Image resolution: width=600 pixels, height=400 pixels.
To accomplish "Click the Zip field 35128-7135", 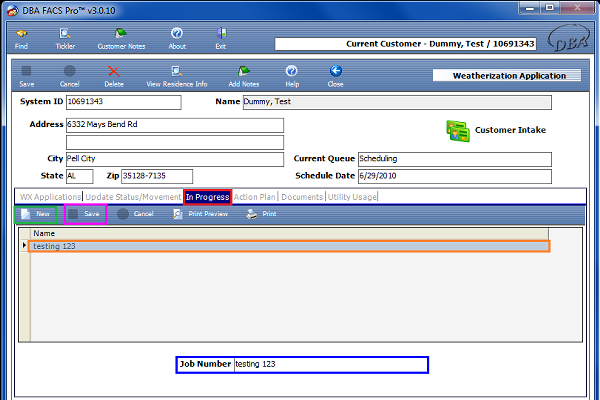I will 157,176.
